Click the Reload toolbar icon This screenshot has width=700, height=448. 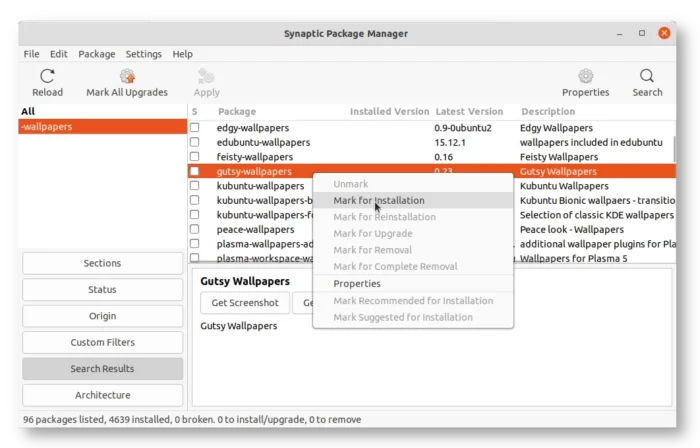pos(47,76)
